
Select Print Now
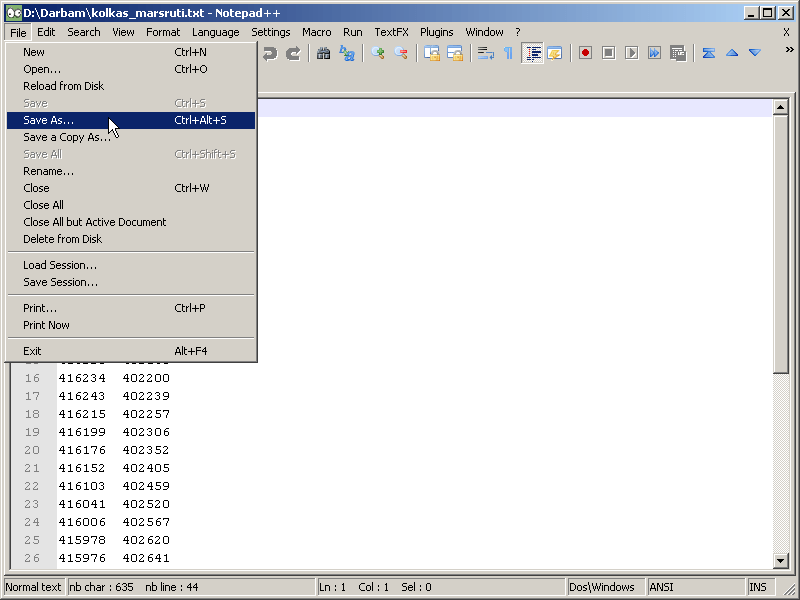(x=131, y=325)
